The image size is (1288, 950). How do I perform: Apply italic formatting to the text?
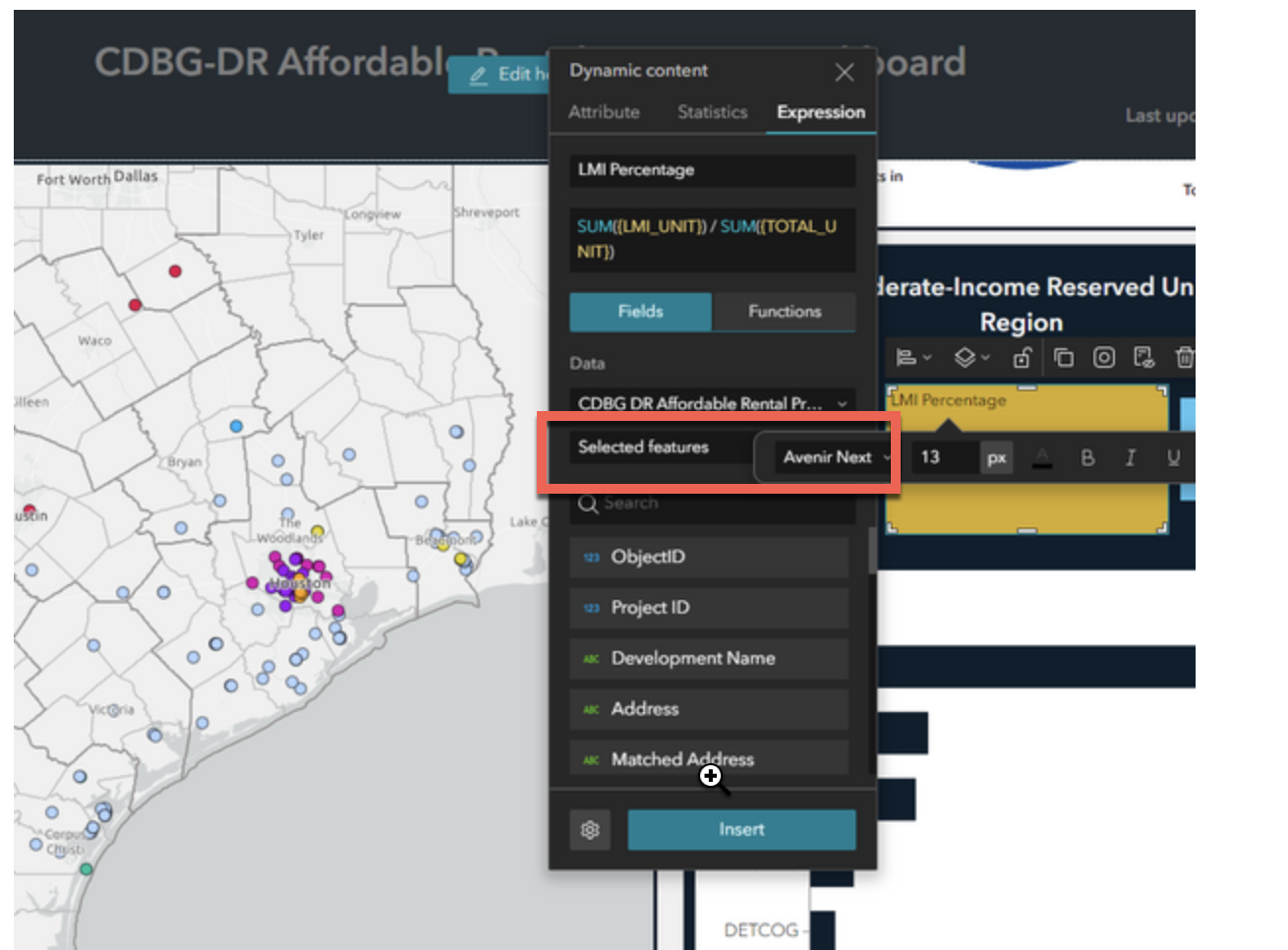click(1131, 457)
